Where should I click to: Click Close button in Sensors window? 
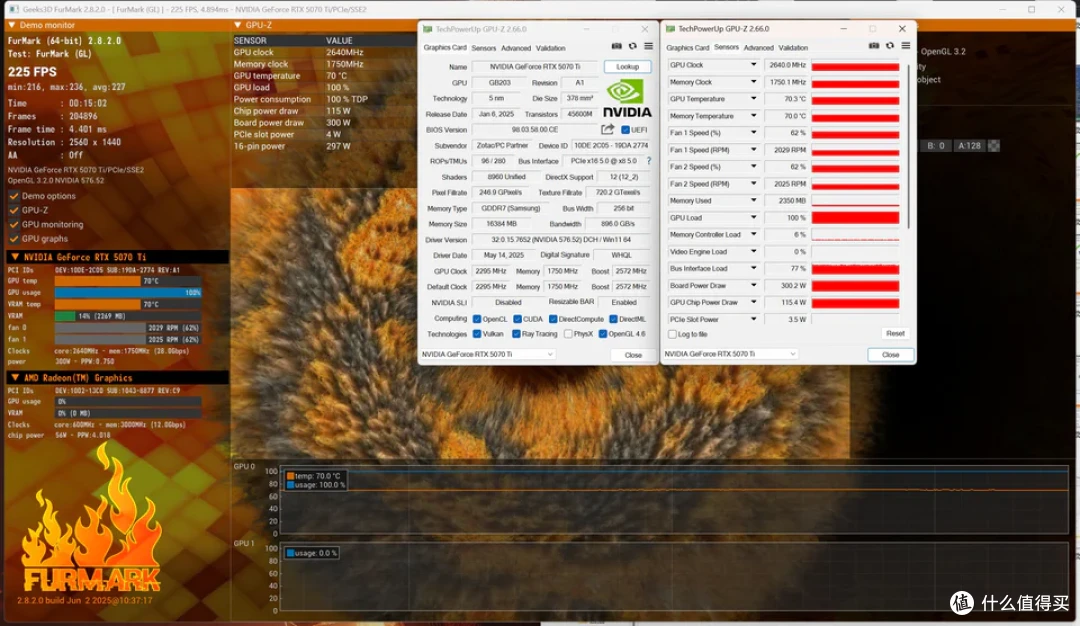tap(891, 355)
